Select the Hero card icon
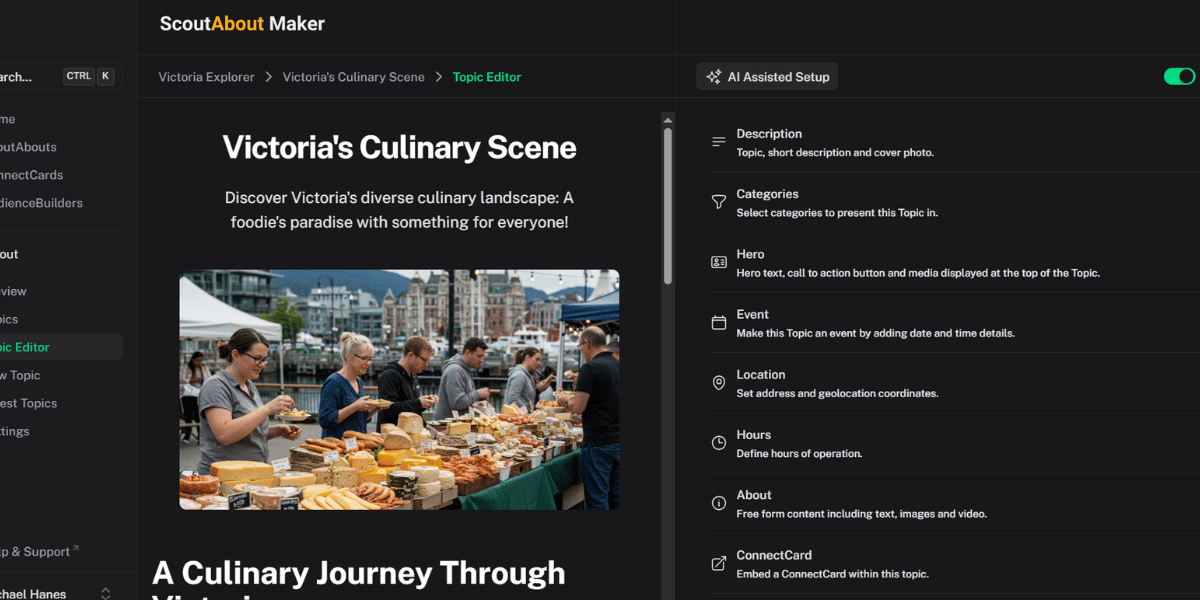This screenshot has height=600, width=1200. click(718, 261)
